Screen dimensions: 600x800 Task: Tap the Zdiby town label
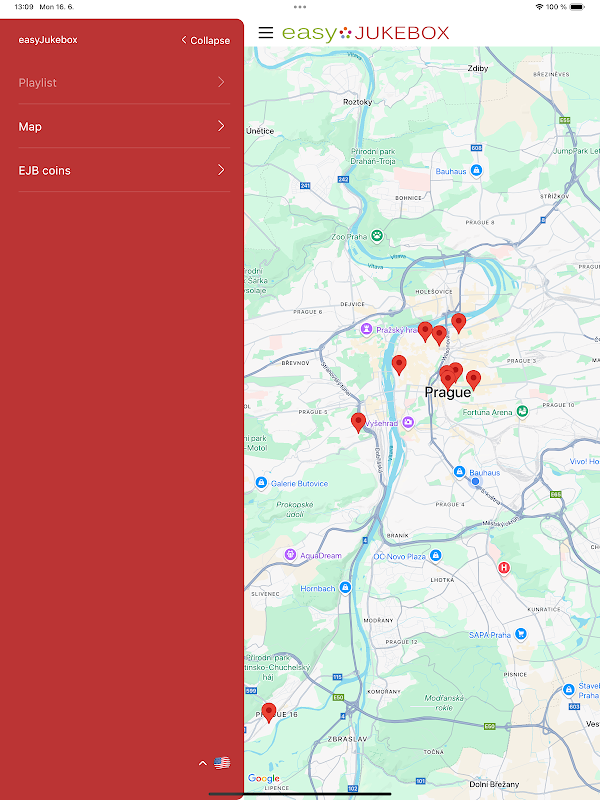478,68
